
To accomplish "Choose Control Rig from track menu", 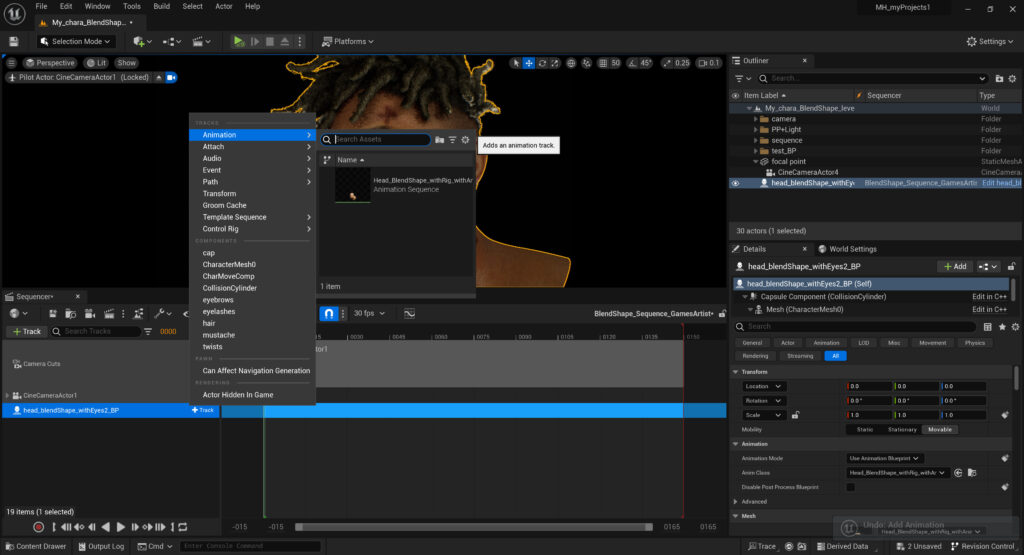I will pyautogui.click(x=220, y=229).
